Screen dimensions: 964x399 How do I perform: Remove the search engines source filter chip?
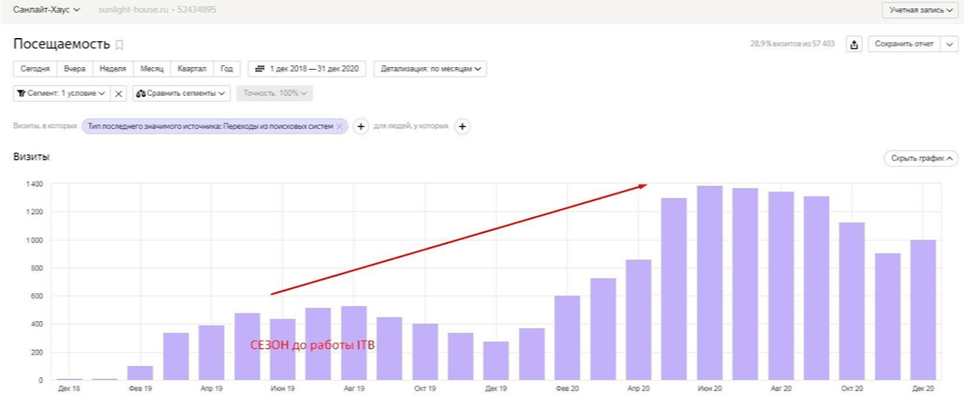339,126
